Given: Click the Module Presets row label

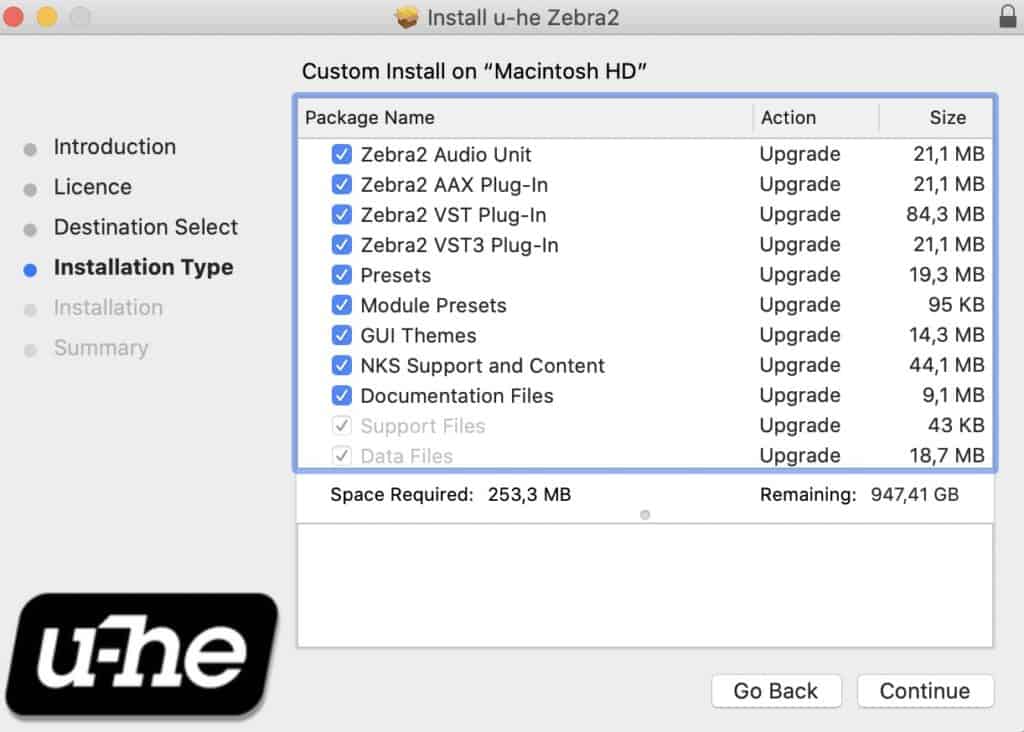Looking at the screenshot, I should 434,305.
